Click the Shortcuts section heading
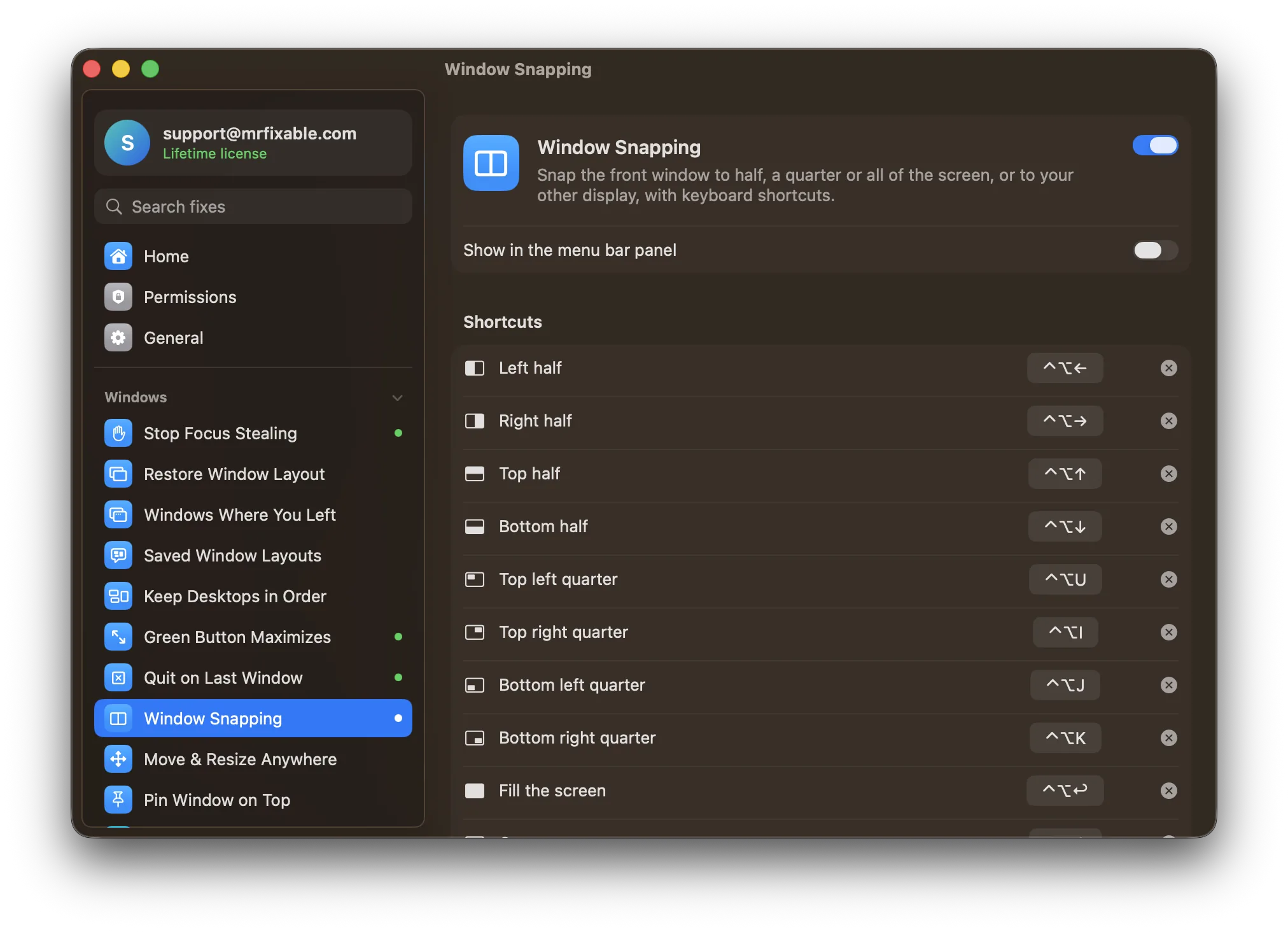Image resolution: width=1288 pixels, height=932 pixels. coord(503,322)
